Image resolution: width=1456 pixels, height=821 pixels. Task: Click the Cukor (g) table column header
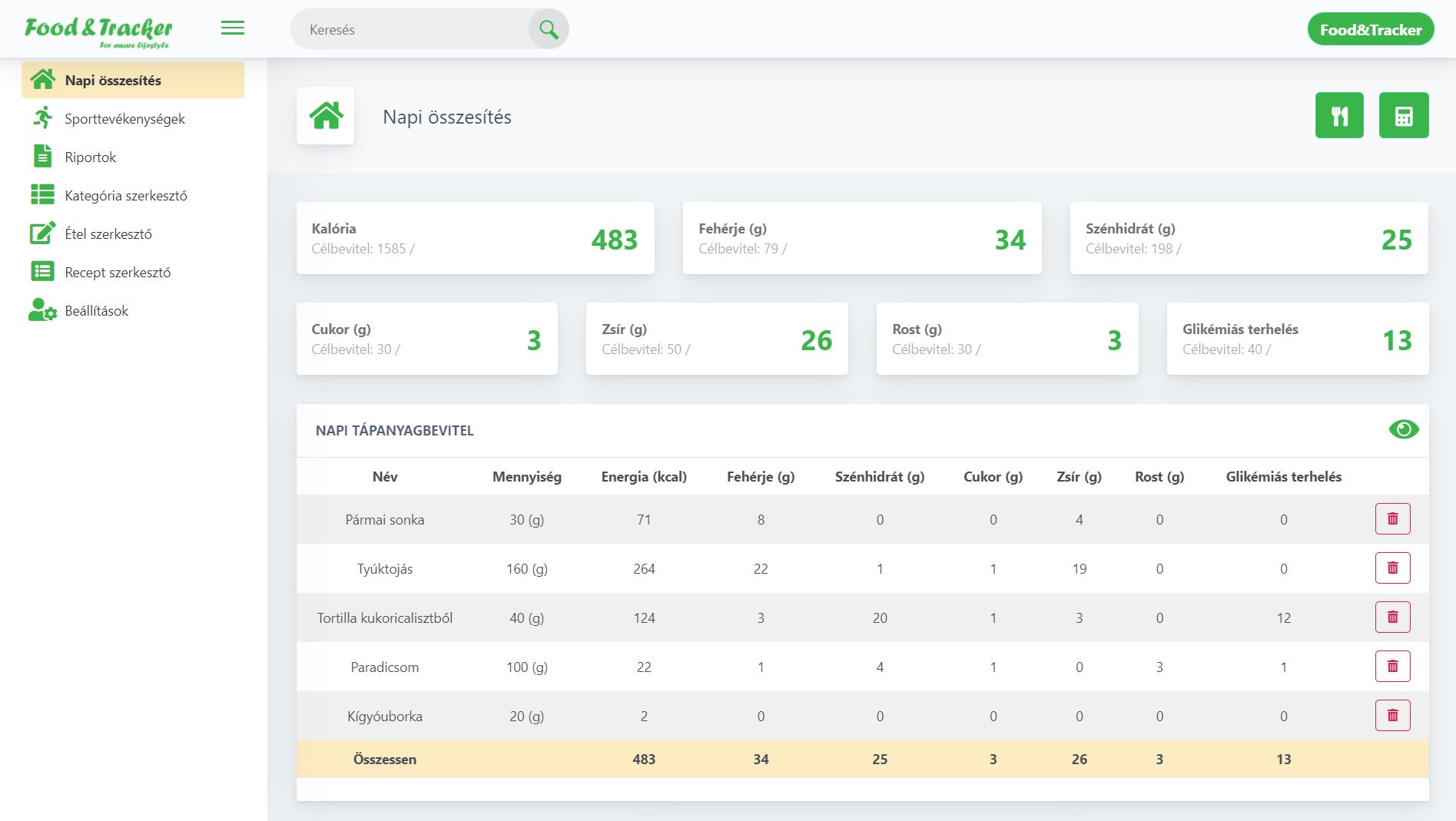click(x=993, y=476)
